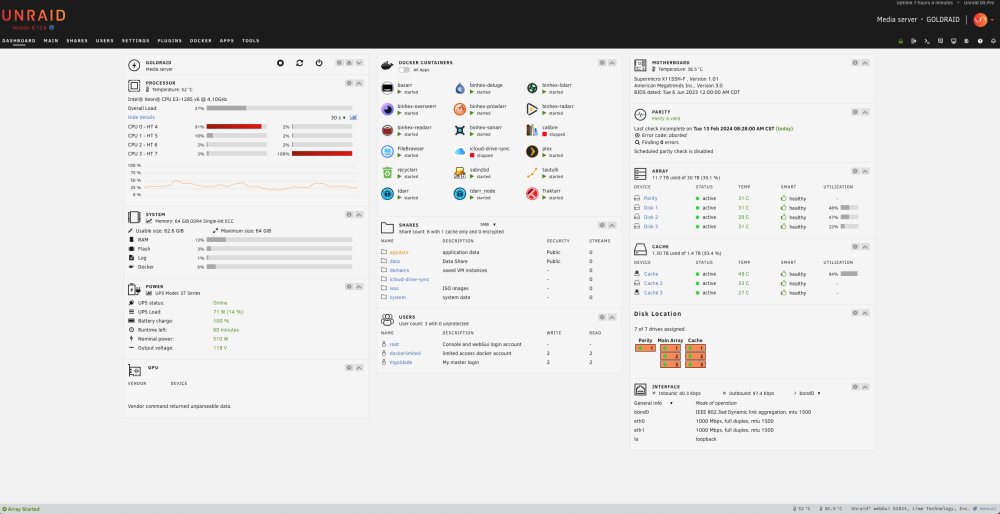The height and width of the screenshot is (514, 1000).
Task: Click the tdarr container icon
Action: click(387, 193)
